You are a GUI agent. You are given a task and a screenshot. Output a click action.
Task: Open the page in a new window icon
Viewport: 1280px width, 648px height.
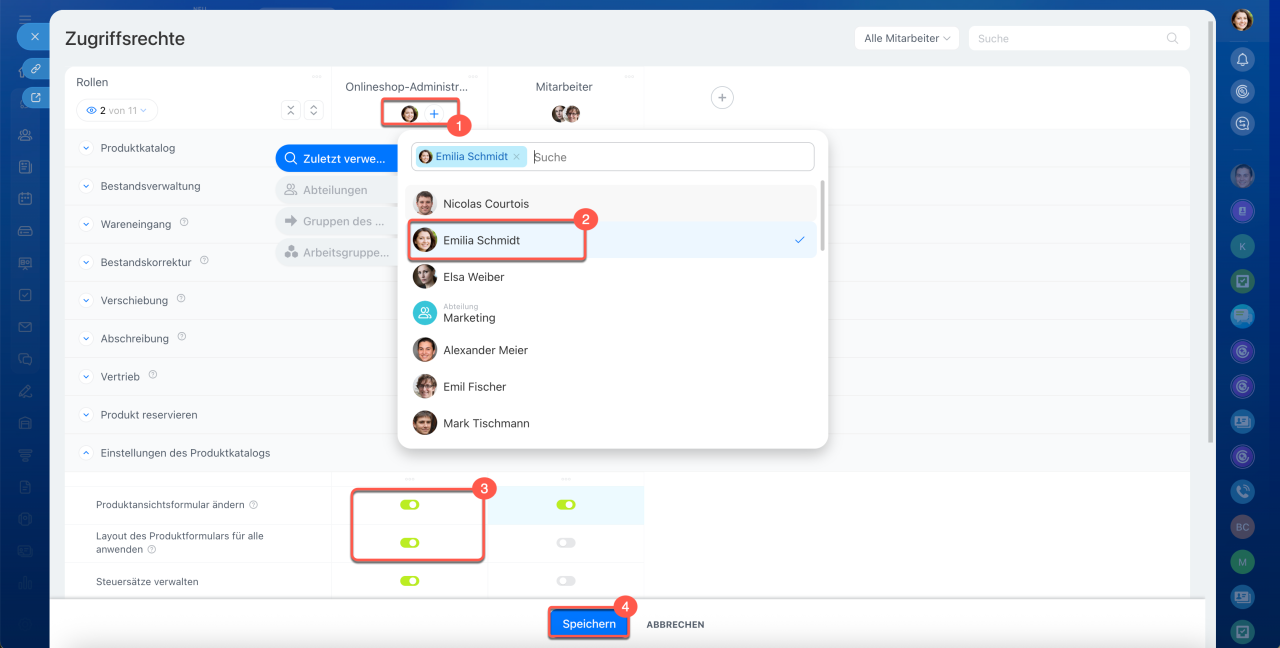[x=35, y=97]
